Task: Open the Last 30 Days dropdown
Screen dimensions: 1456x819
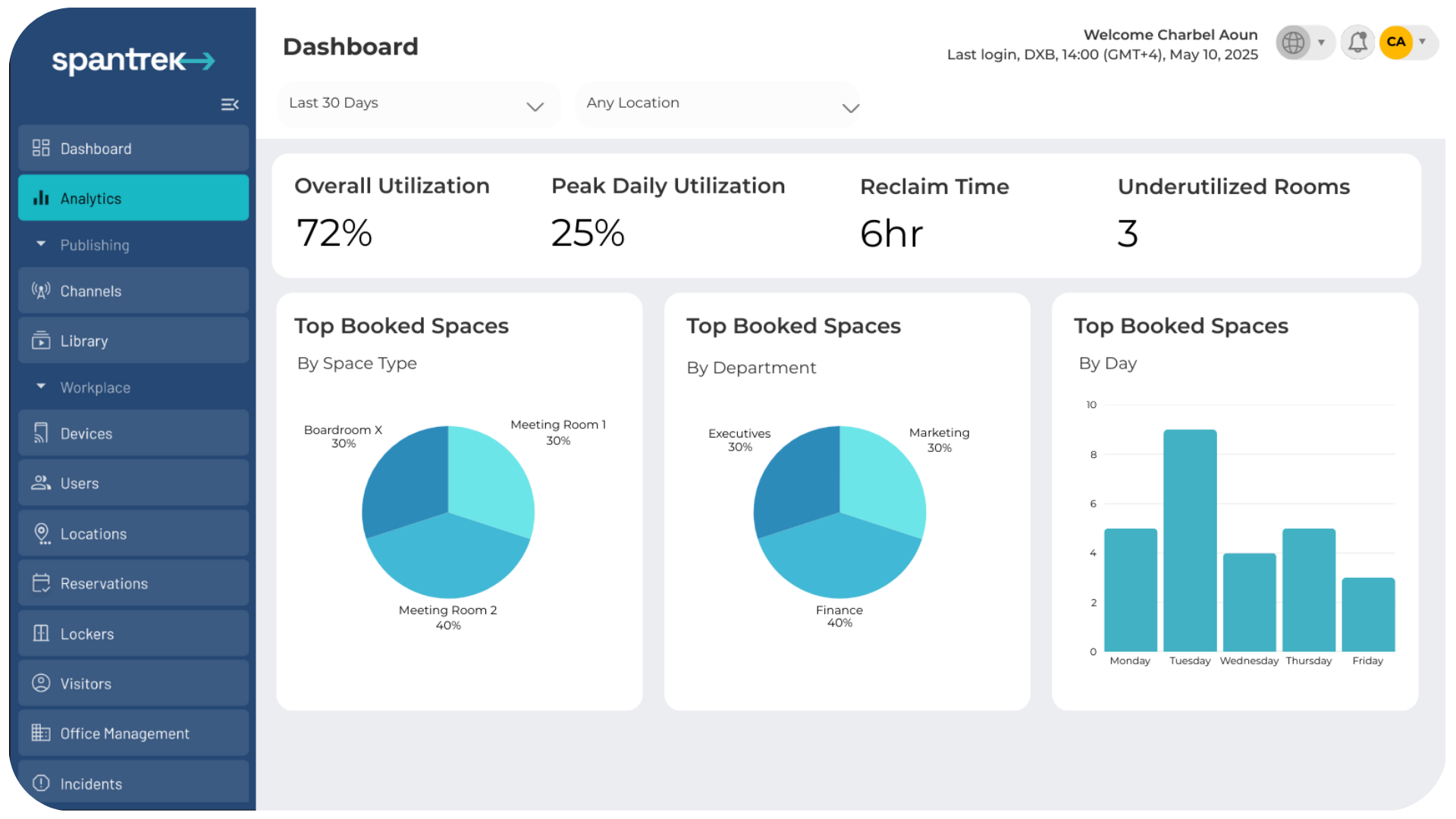Action: (417, 105)
